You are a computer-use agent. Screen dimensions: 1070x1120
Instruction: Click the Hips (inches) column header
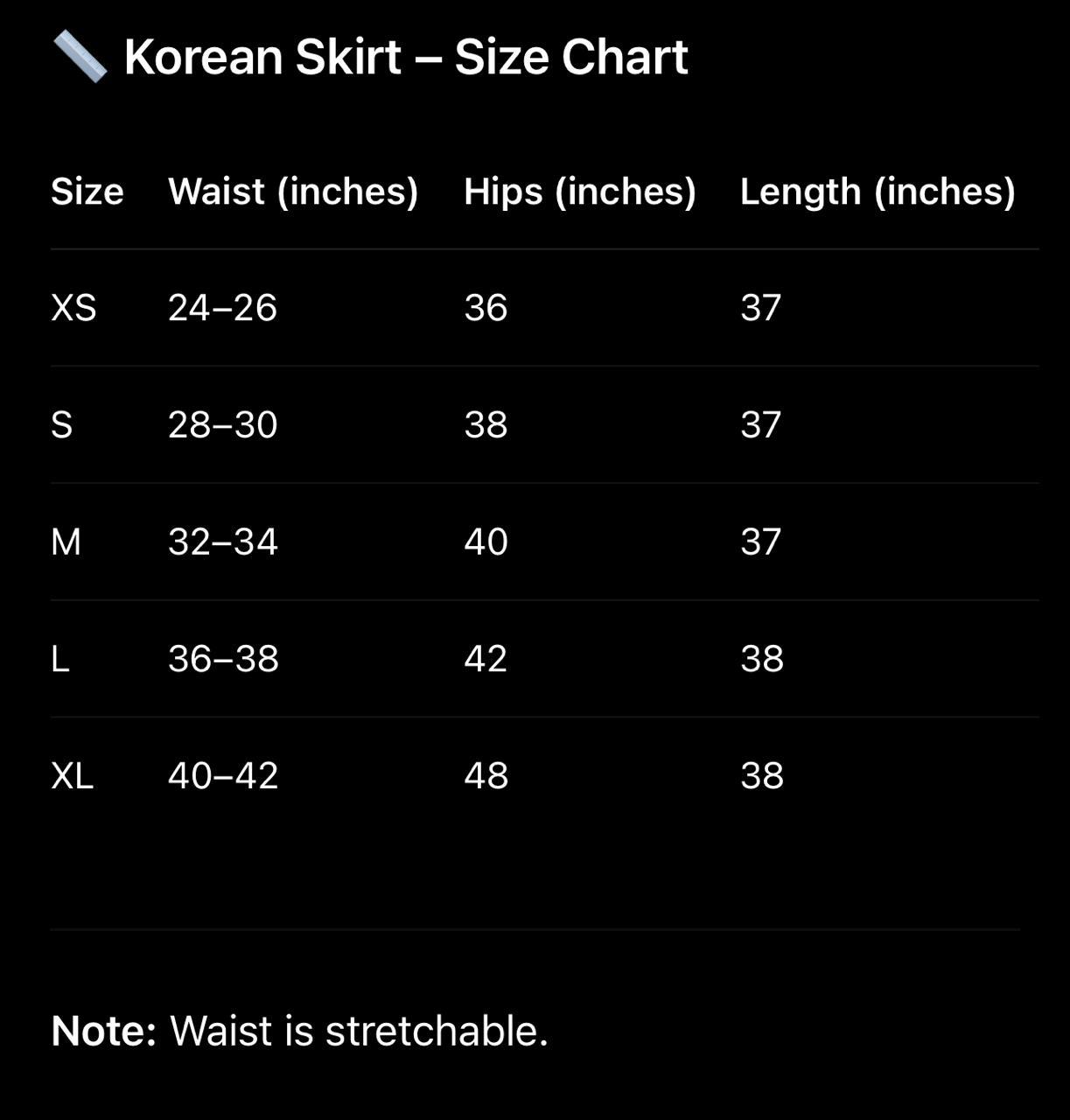tap(579, 192)
